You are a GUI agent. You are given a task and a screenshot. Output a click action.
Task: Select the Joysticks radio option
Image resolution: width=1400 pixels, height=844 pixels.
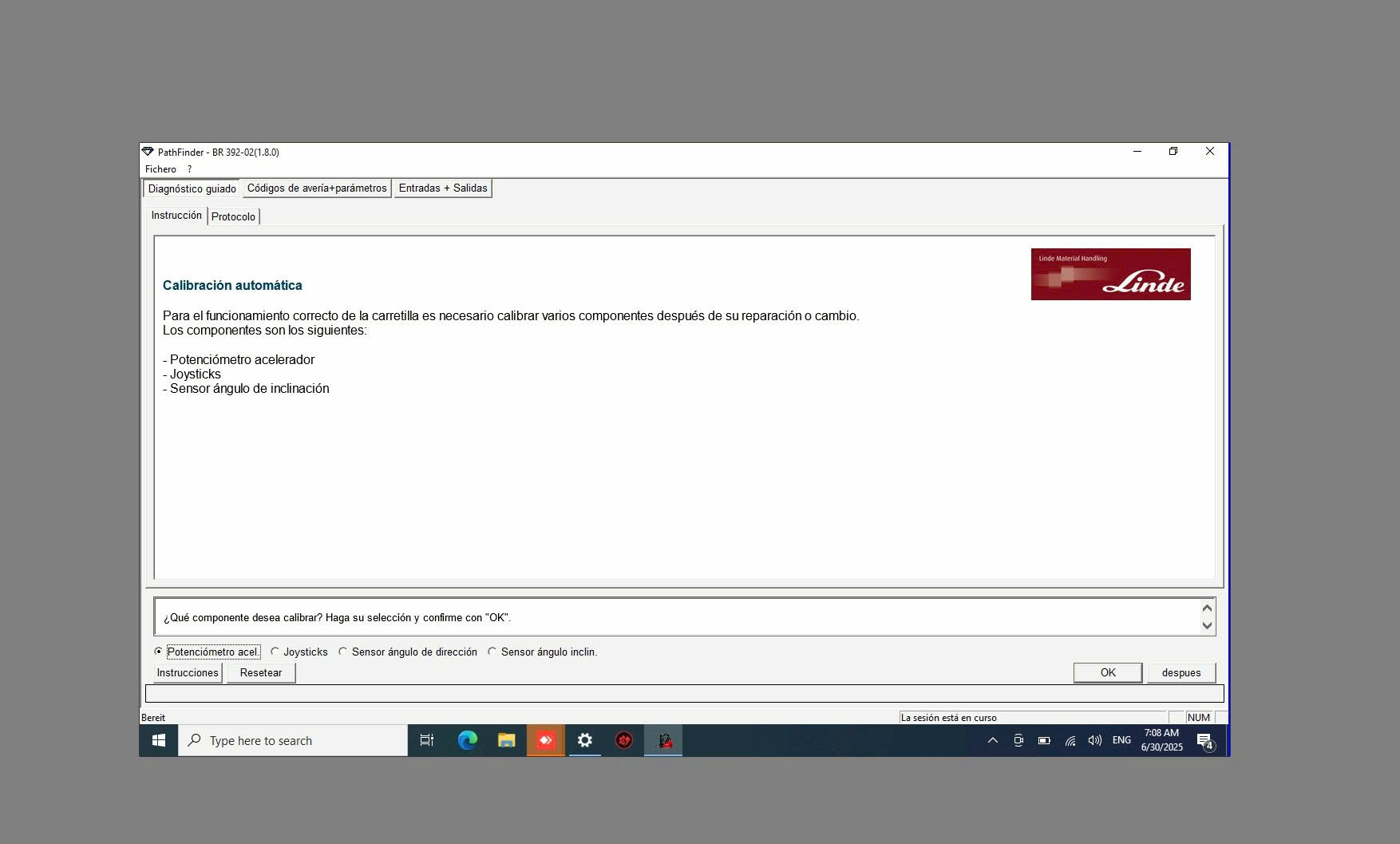[x=275, y=652]
